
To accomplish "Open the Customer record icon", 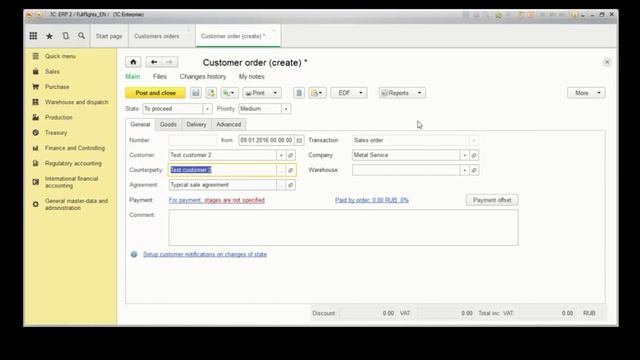I will pyautogui.click(x=291, y=156).
